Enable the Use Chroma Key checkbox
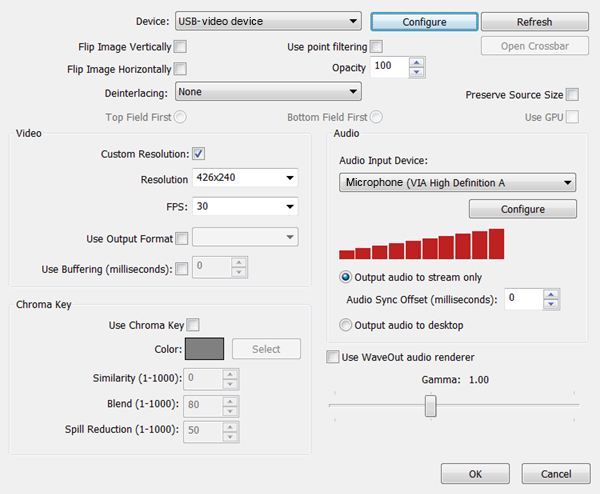This screenshot has width=600, height=494. click(x=193, y=325)
